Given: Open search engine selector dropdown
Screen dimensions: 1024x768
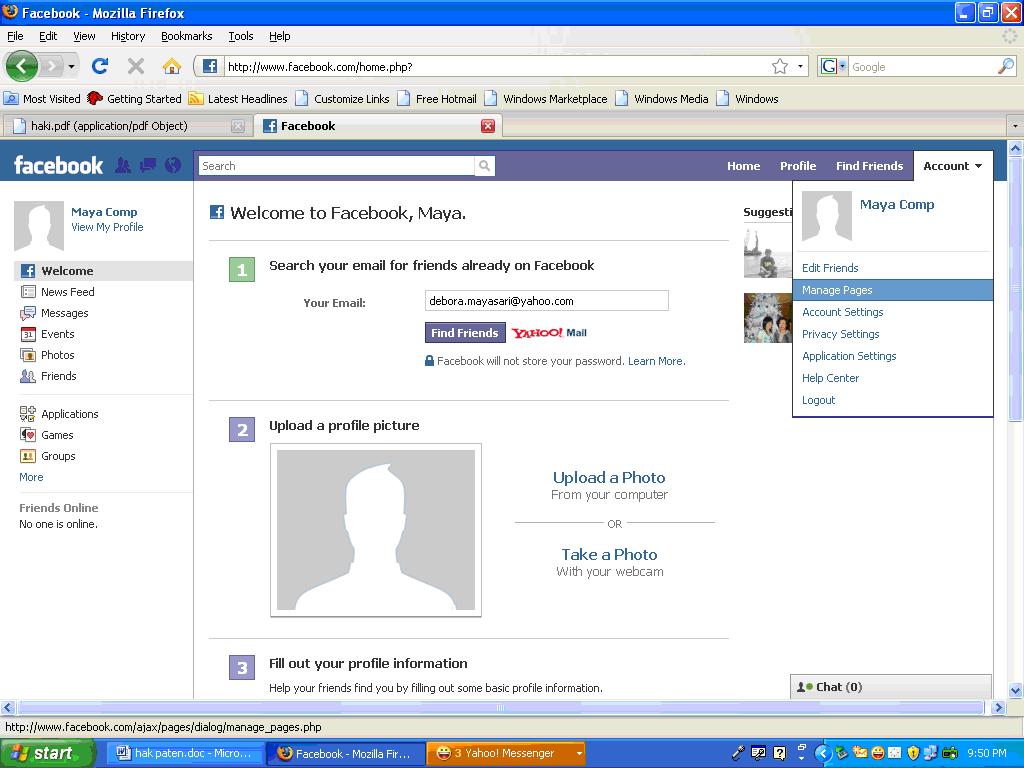Looking at the screenshot, I should click(x=842, y=66).
